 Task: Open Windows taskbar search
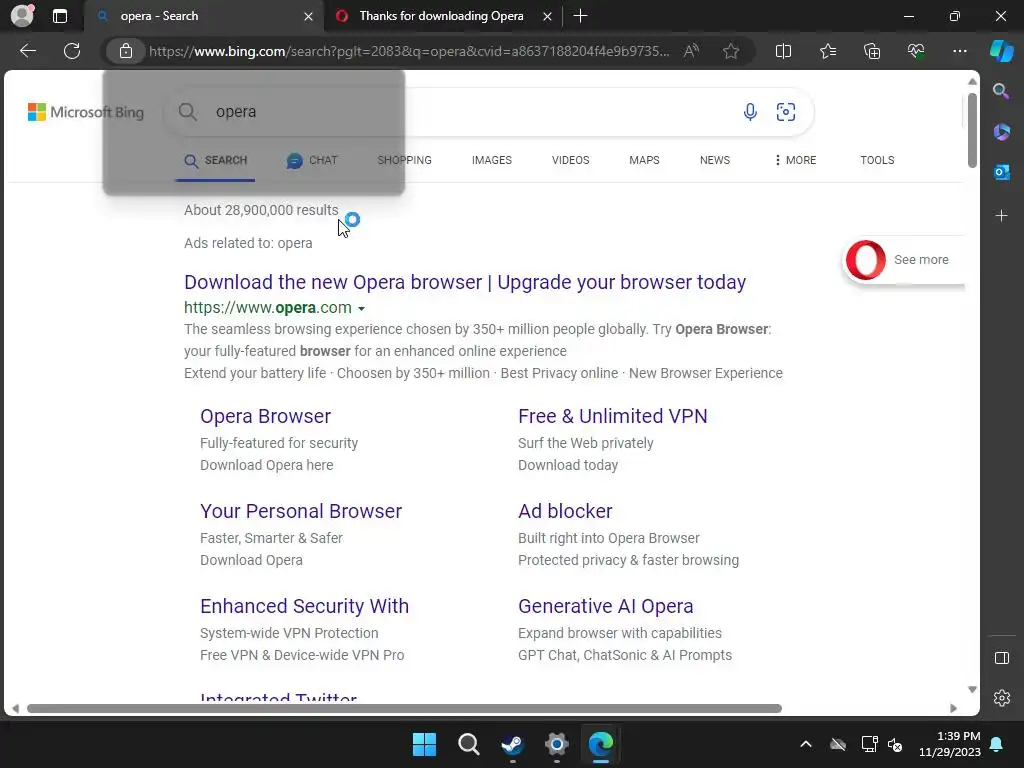tap(468, 744)
